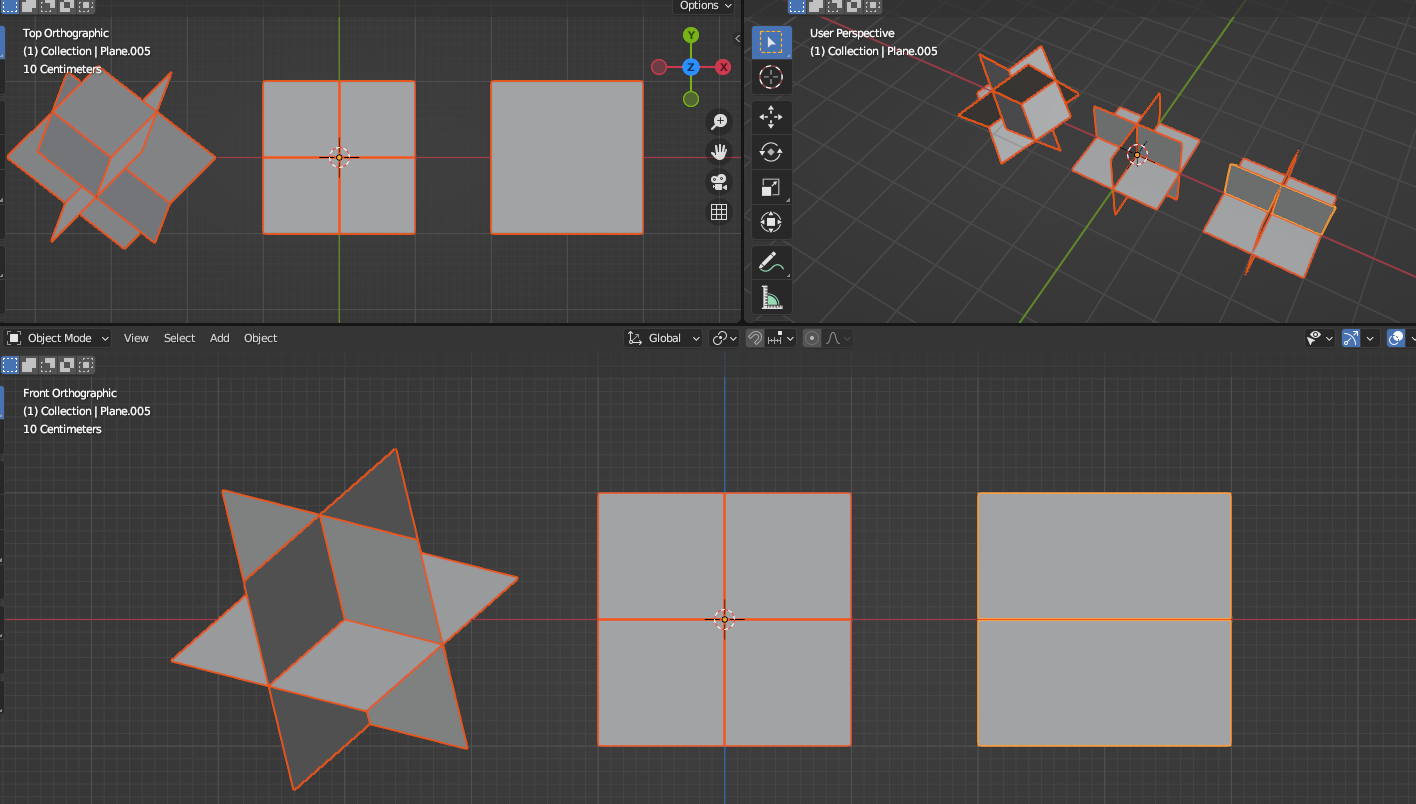The width and height of the screenshot is (1416, 804).
Task: Click the 3D cursor in Front Orthographic view
Action: click(x=725, y=619)
